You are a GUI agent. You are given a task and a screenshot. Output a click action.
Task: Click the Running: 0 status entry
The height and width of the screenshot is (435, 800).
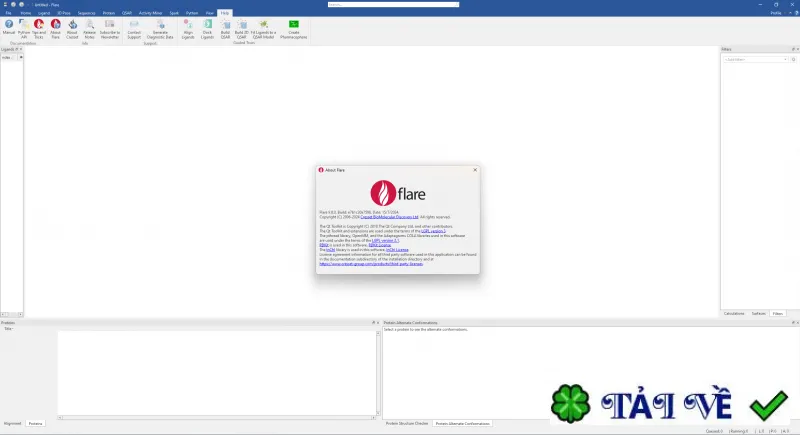[739, 431]
